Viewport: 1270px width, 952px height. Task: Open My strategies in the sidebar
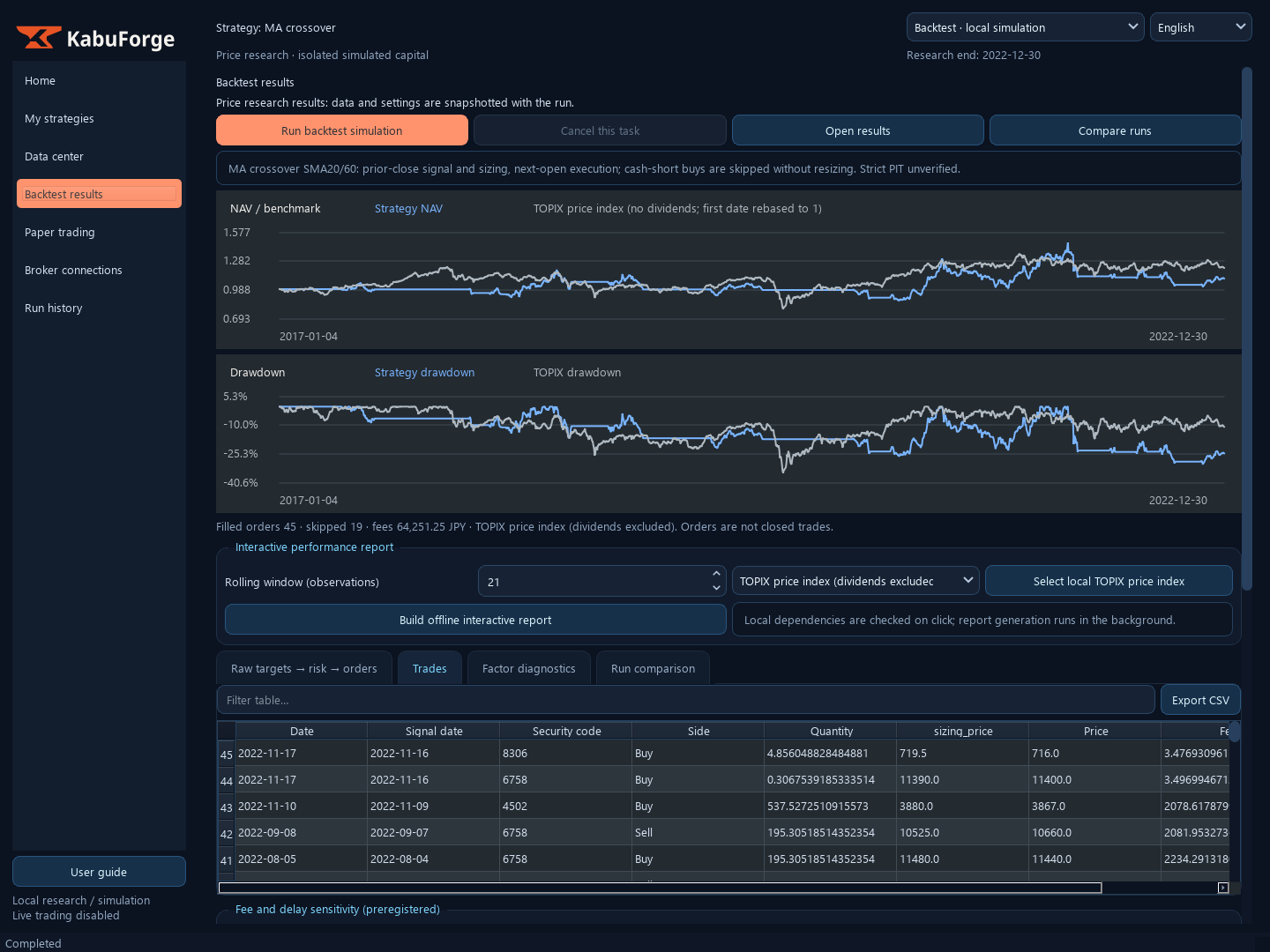click(x=99, y=118)
